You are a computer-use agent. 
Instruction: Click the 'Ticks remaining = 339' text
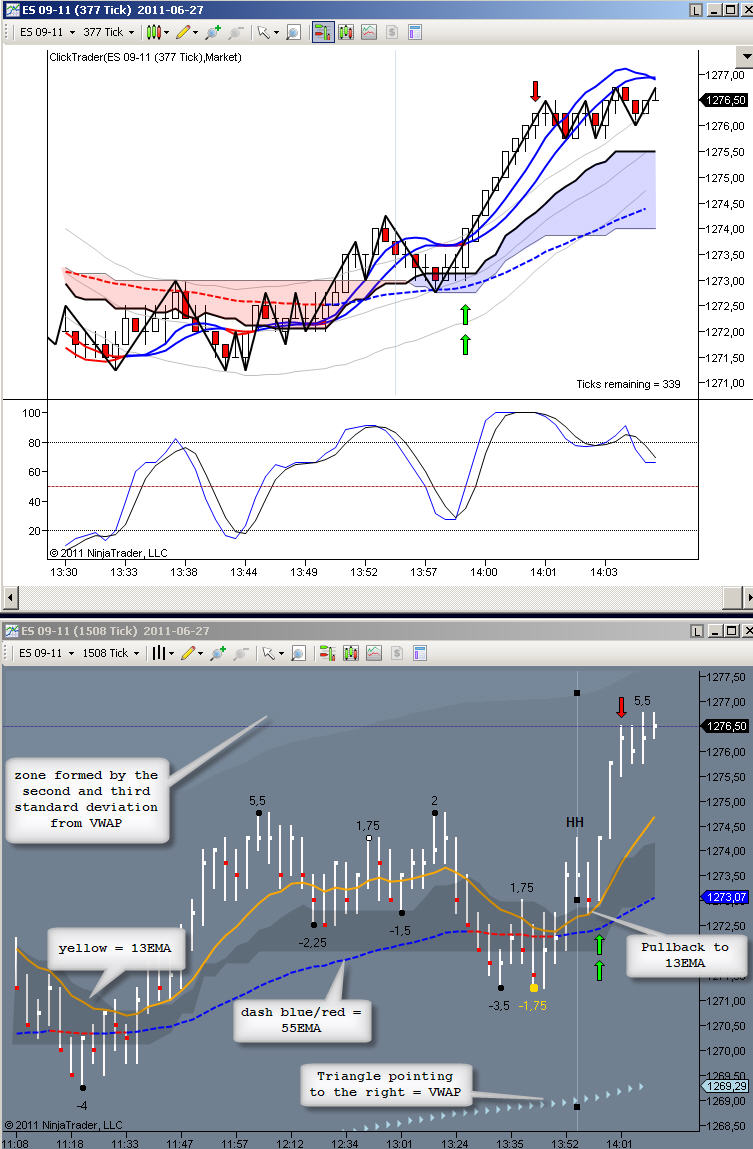coord(628,384)
